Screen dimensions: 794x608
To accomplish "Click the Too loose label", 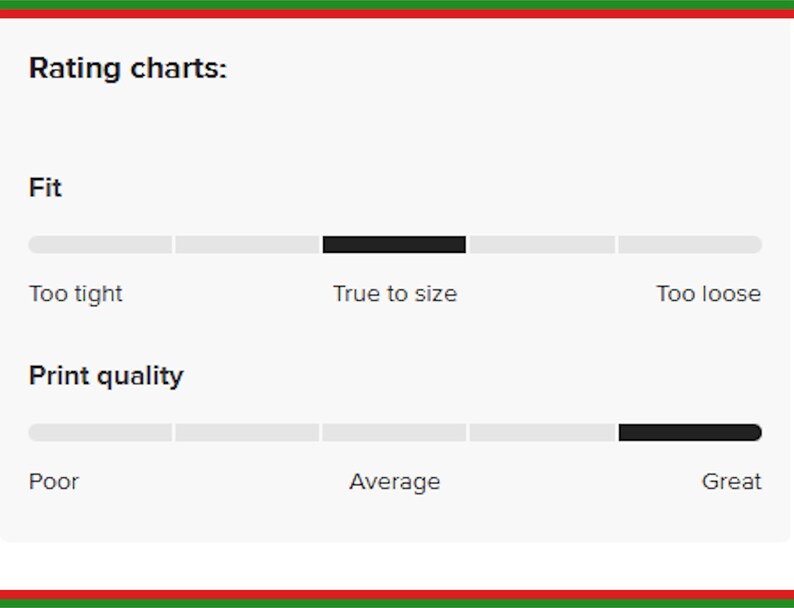I will tap(708, 294).
